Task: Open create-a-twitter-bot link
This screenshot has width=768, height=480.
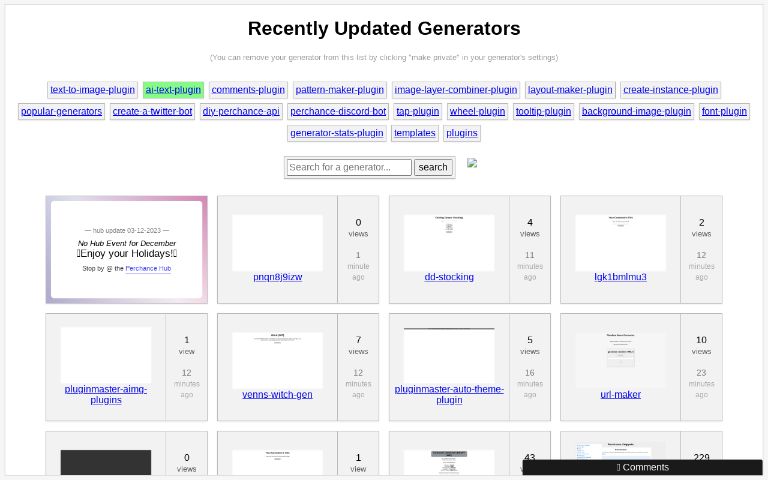Action: [x=152, y=111]
